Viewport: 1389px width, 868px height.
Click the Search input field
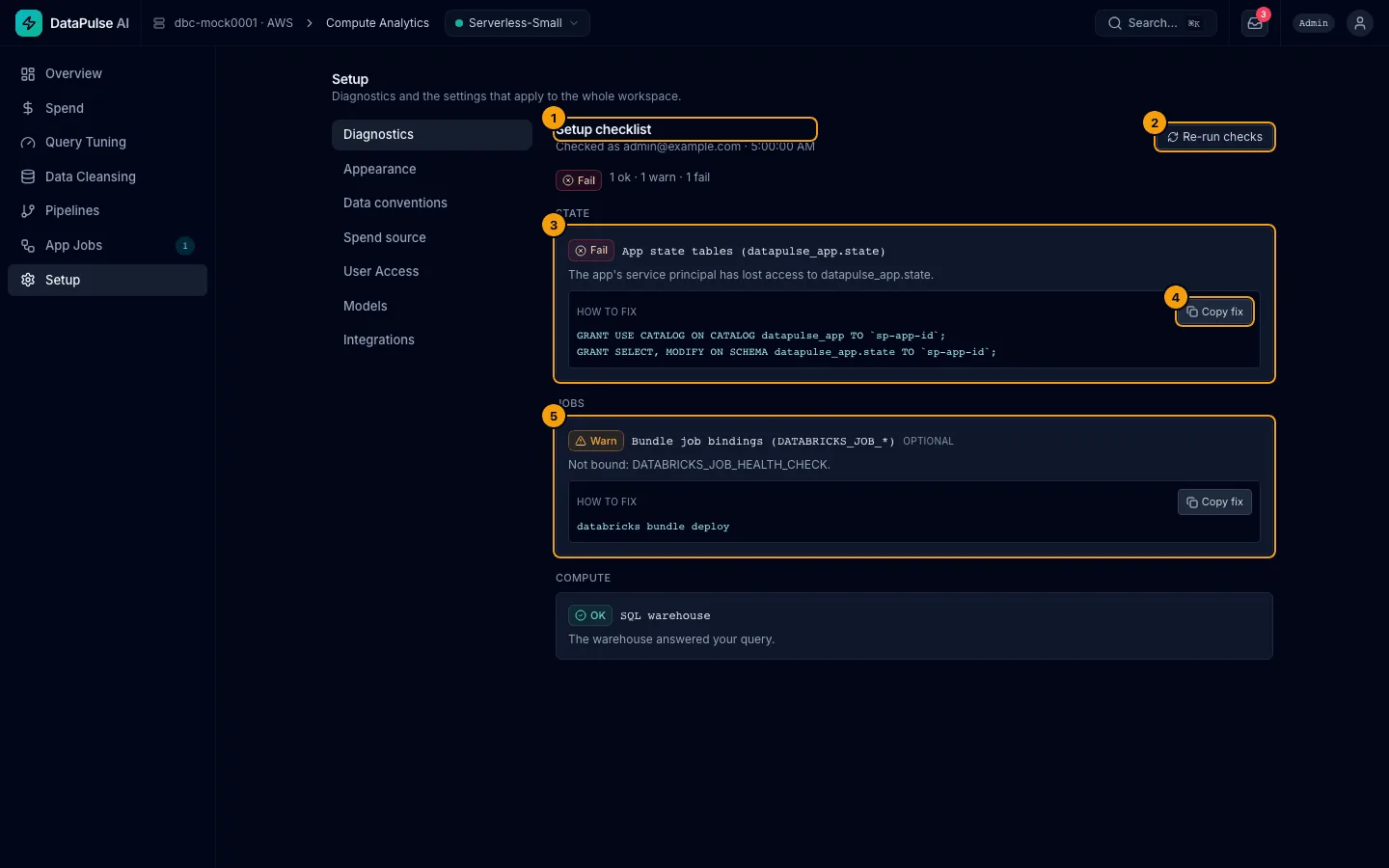pos(1156,23)
